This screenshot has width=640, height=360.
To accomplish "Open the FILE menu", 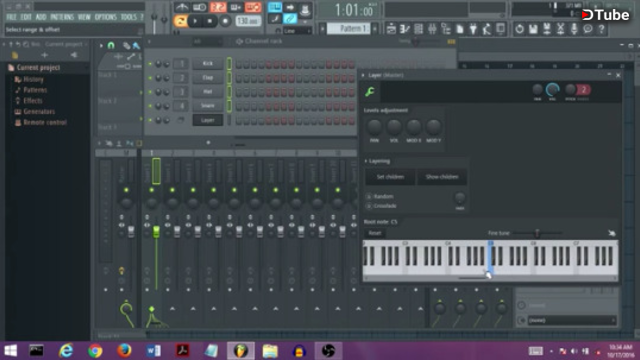I will 11,17.
